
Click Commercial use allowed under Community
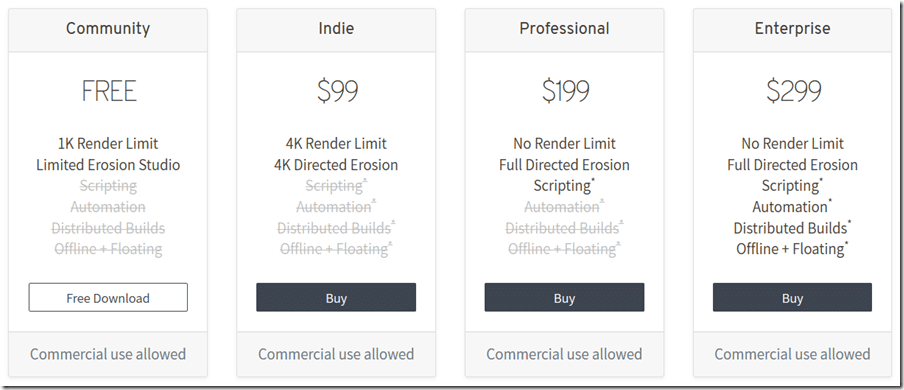(x=108, y=354)
